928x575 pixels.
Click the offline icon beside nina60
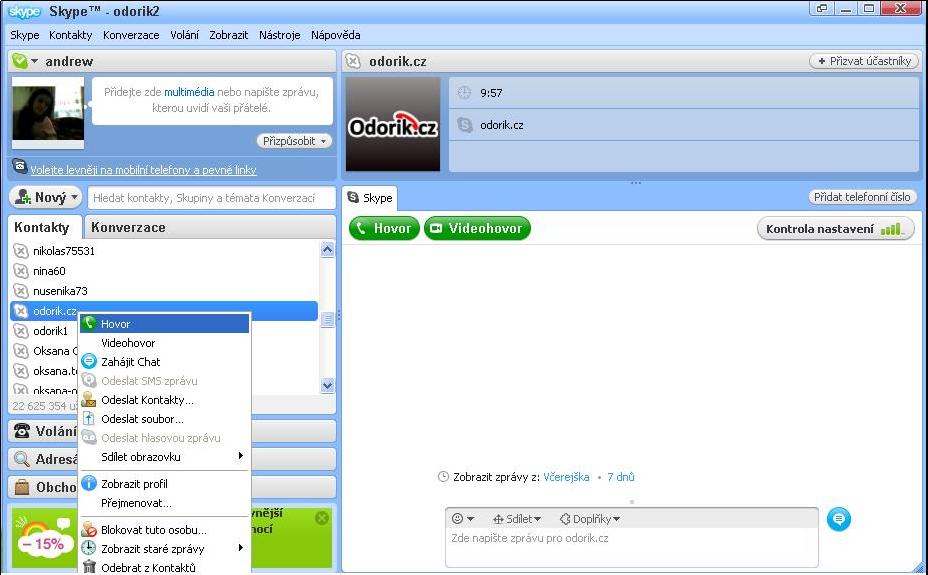pyautogui.click(x=21, y=271)
